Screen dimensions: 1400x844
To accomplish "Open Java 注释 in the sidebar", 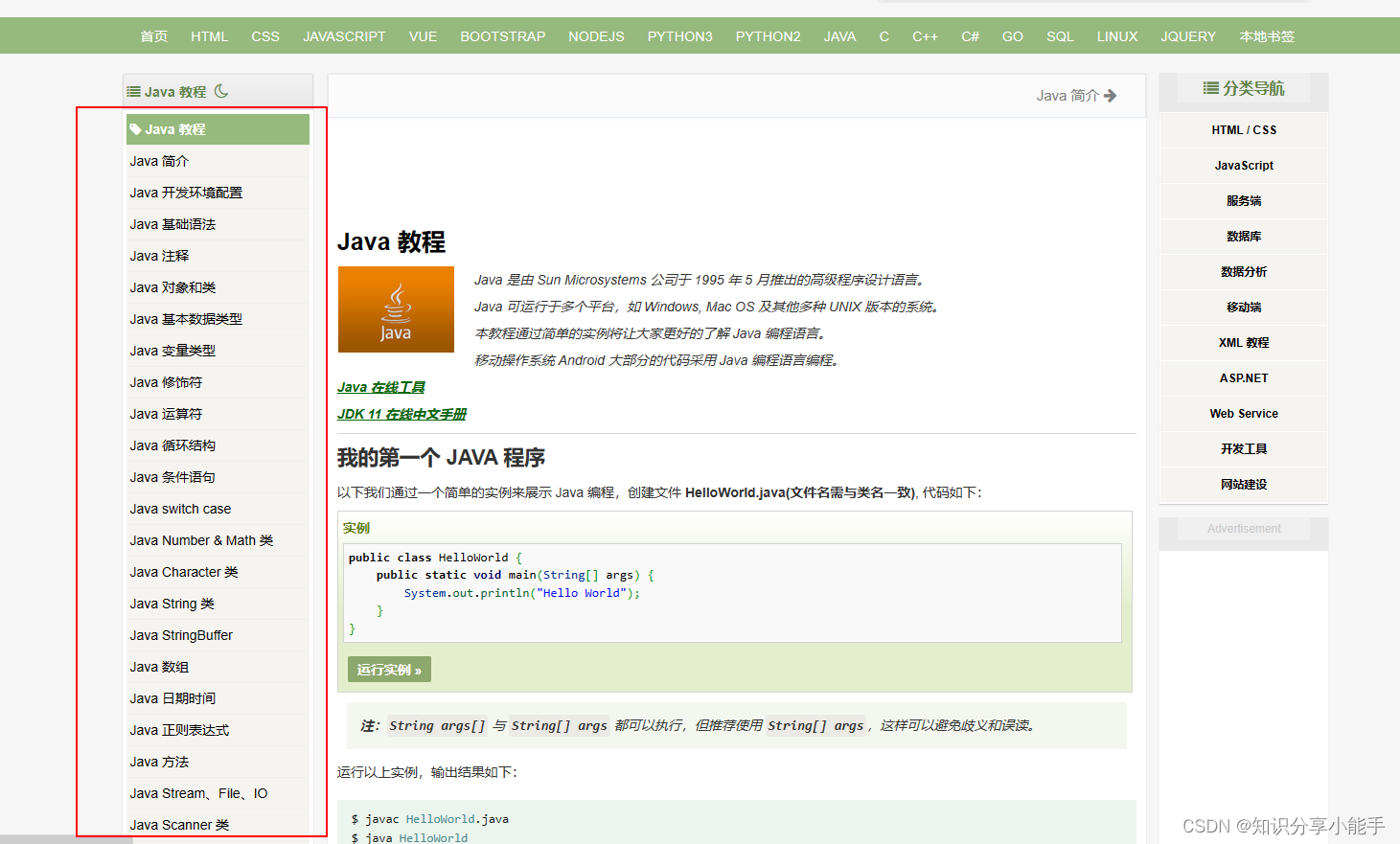I will click(218, 256).
